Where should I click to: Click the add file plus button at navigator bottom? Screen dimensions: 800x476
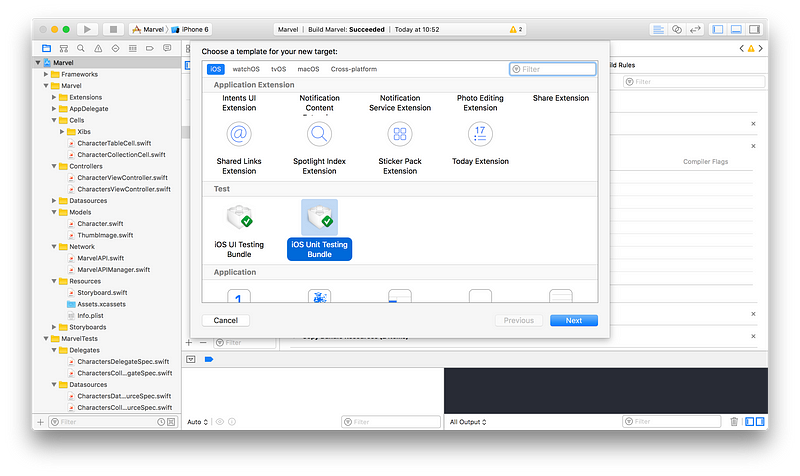click(x=40, y=422)
